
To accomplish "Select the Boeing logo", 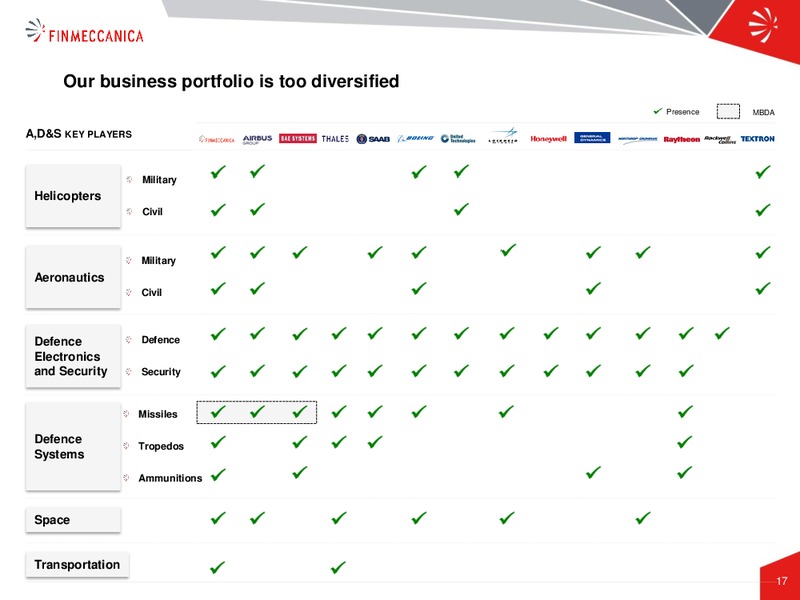I will pos(416,138).
